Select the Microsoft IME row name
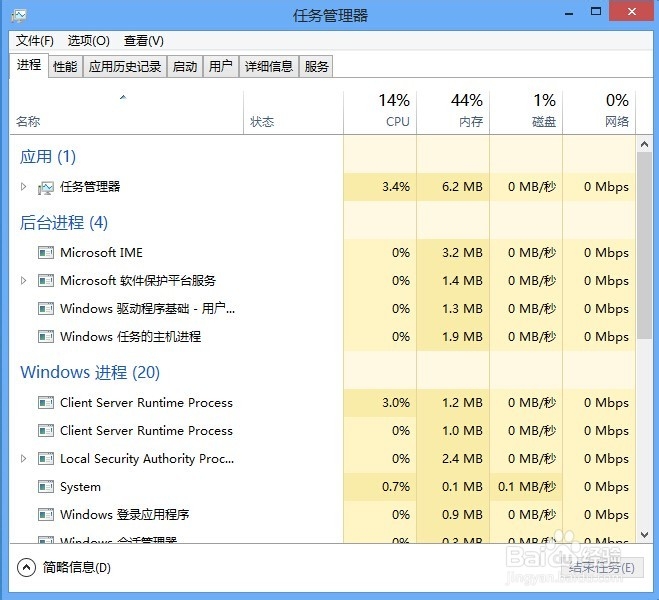 (101, 253)
